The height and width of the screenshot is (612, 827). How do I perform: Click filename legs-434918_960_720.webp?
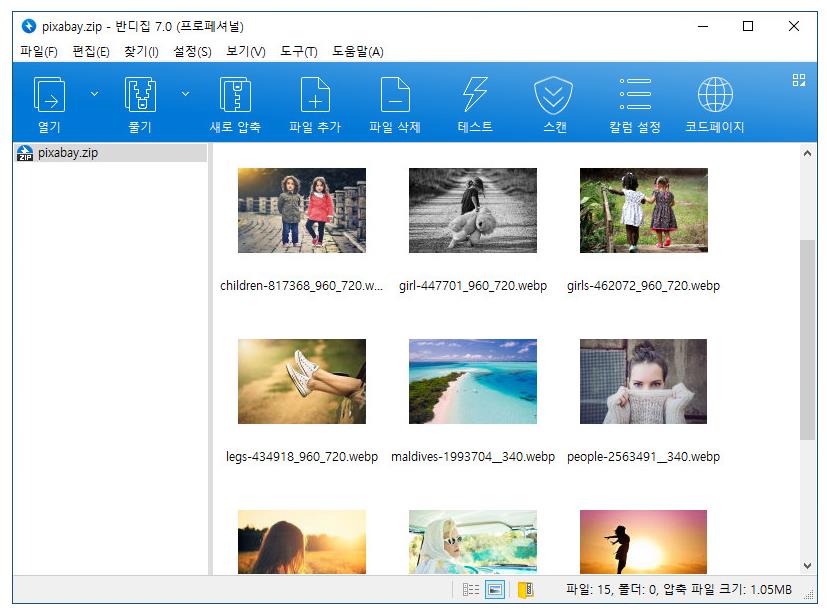pyautogui.click(x=302, y=457)
